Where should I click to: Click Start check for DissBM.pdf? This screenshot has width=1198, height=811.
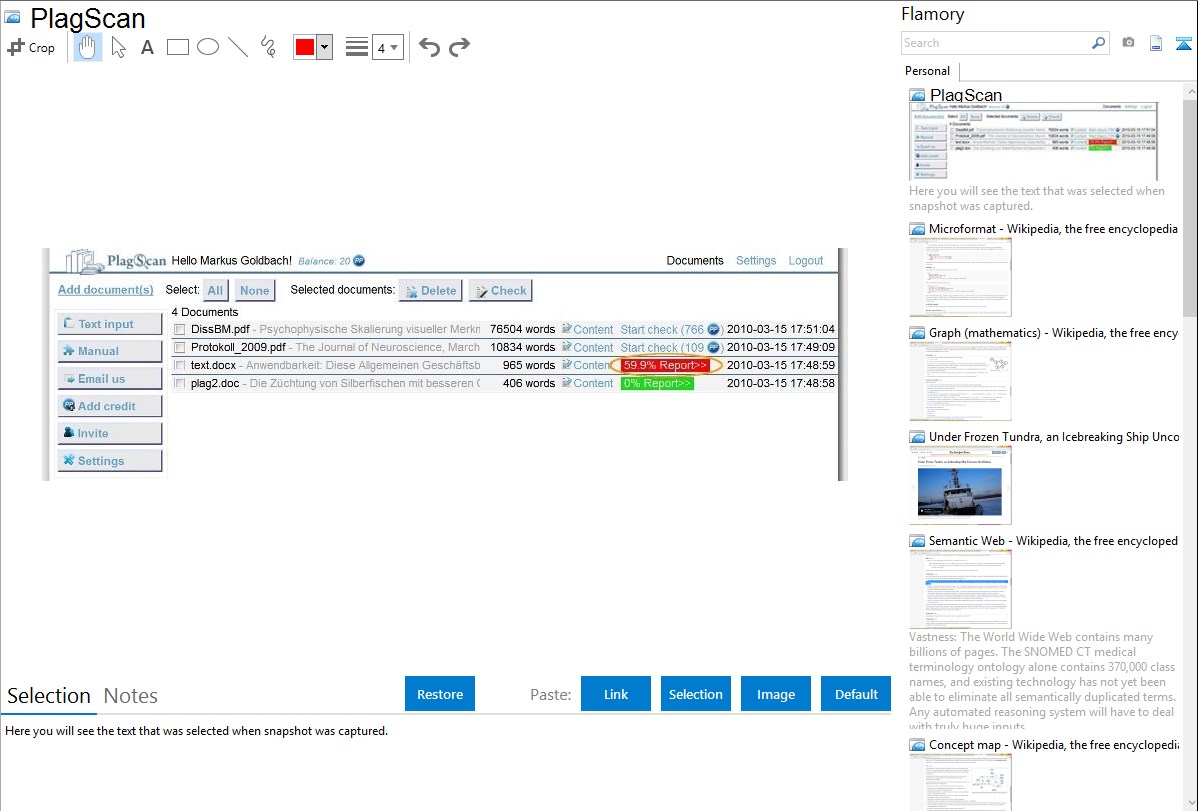(x=670, y=329)
